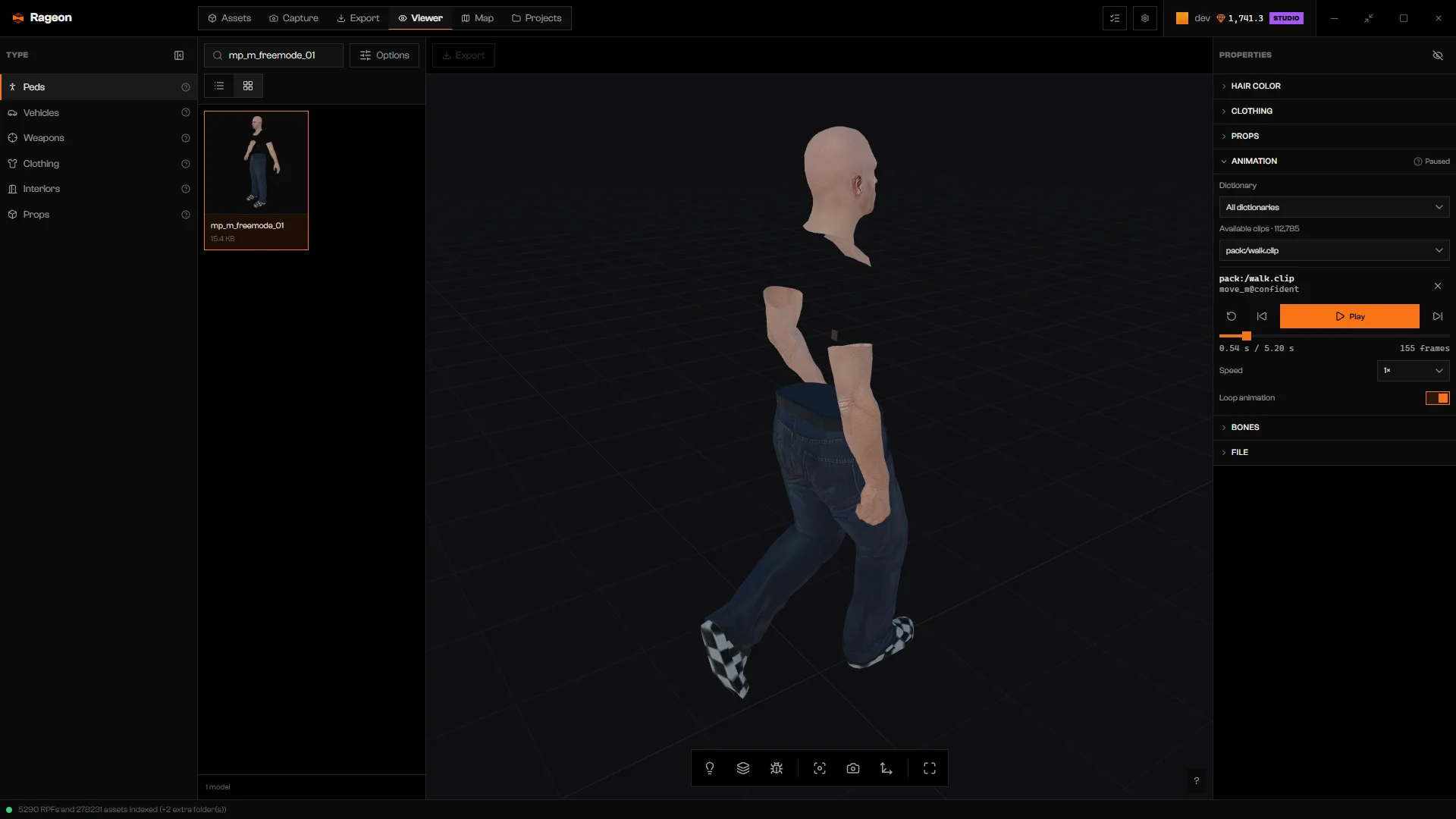Select Weapons in the type list
The height and width of the screenshot is (819, 1456).
click(x=99, y=138)
